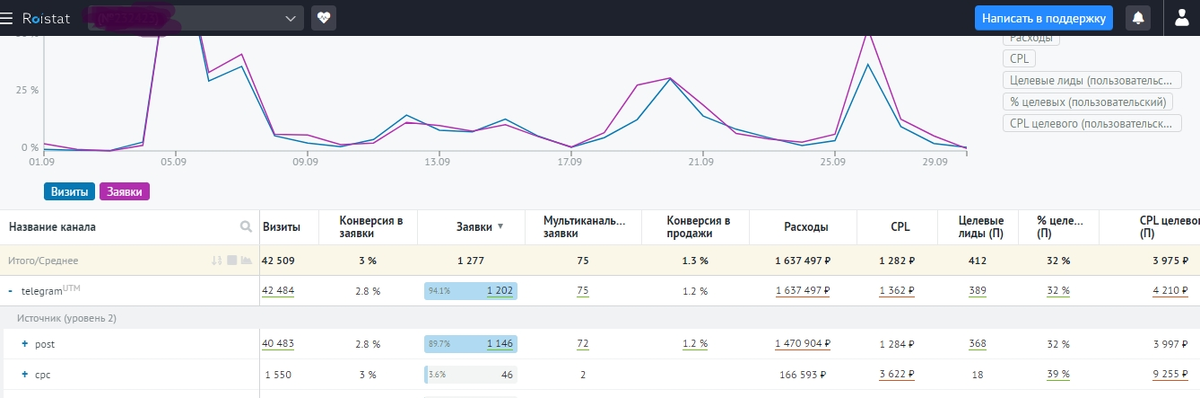Open post expenses 1 470 904 ₽
1200x398 pixels.
(x=803, y=344)
